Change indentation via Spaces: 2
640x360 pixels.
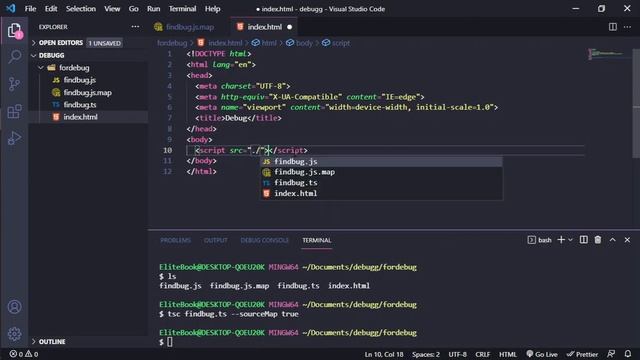(426, 354)
